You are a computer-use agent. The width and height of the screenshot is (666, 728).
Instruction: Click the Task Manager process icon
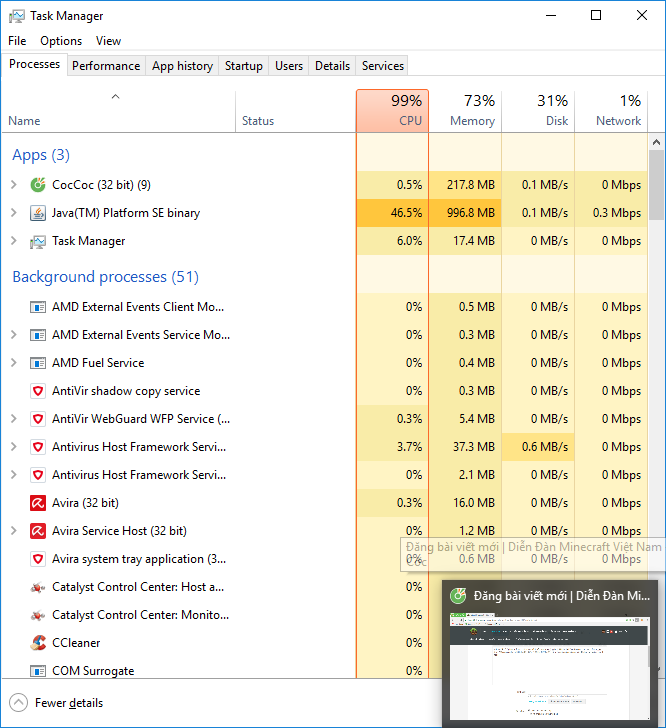pyautogui.click(x=38, y=241)
